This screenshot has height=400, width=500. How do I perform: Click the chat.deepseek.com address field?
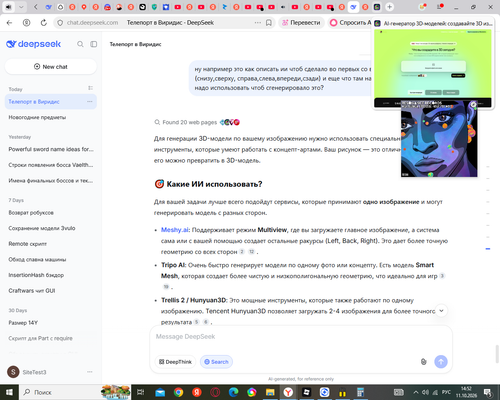click(x=92, y=23)
